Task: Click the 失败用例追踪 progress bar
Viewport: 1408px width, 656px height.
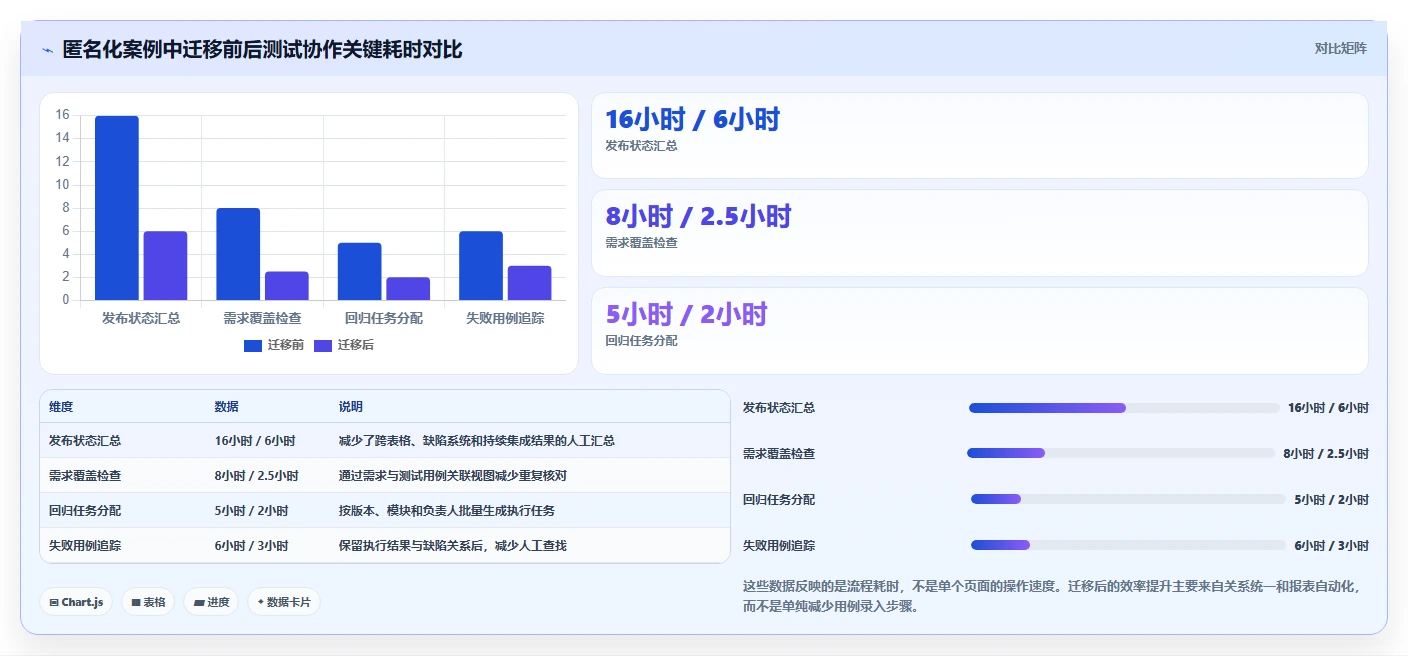Action: tap(1128, 545)
